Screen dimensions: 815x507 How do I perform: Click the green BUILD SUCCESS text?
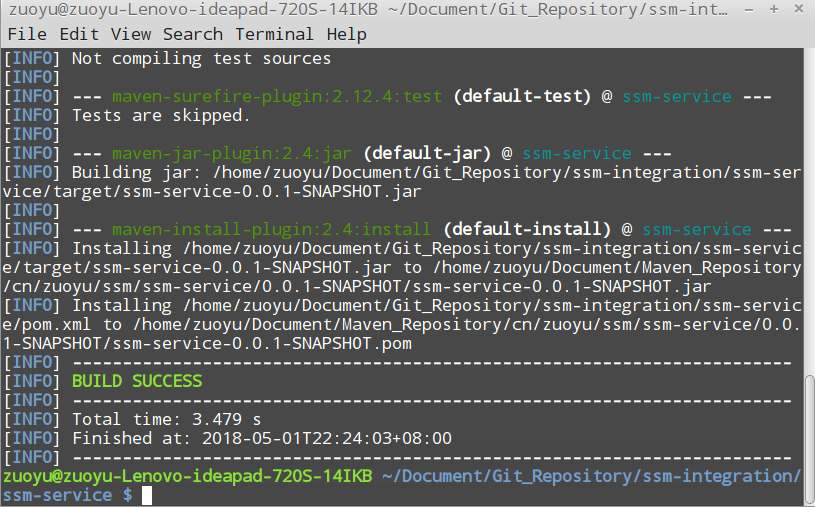(x=137, y=381)
